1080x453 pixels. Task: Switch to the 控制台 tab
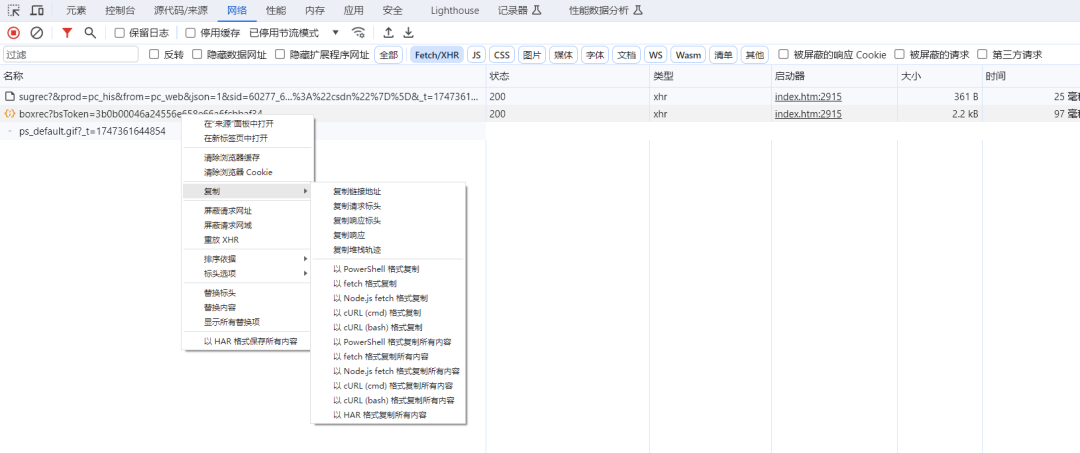coord(120,10)
